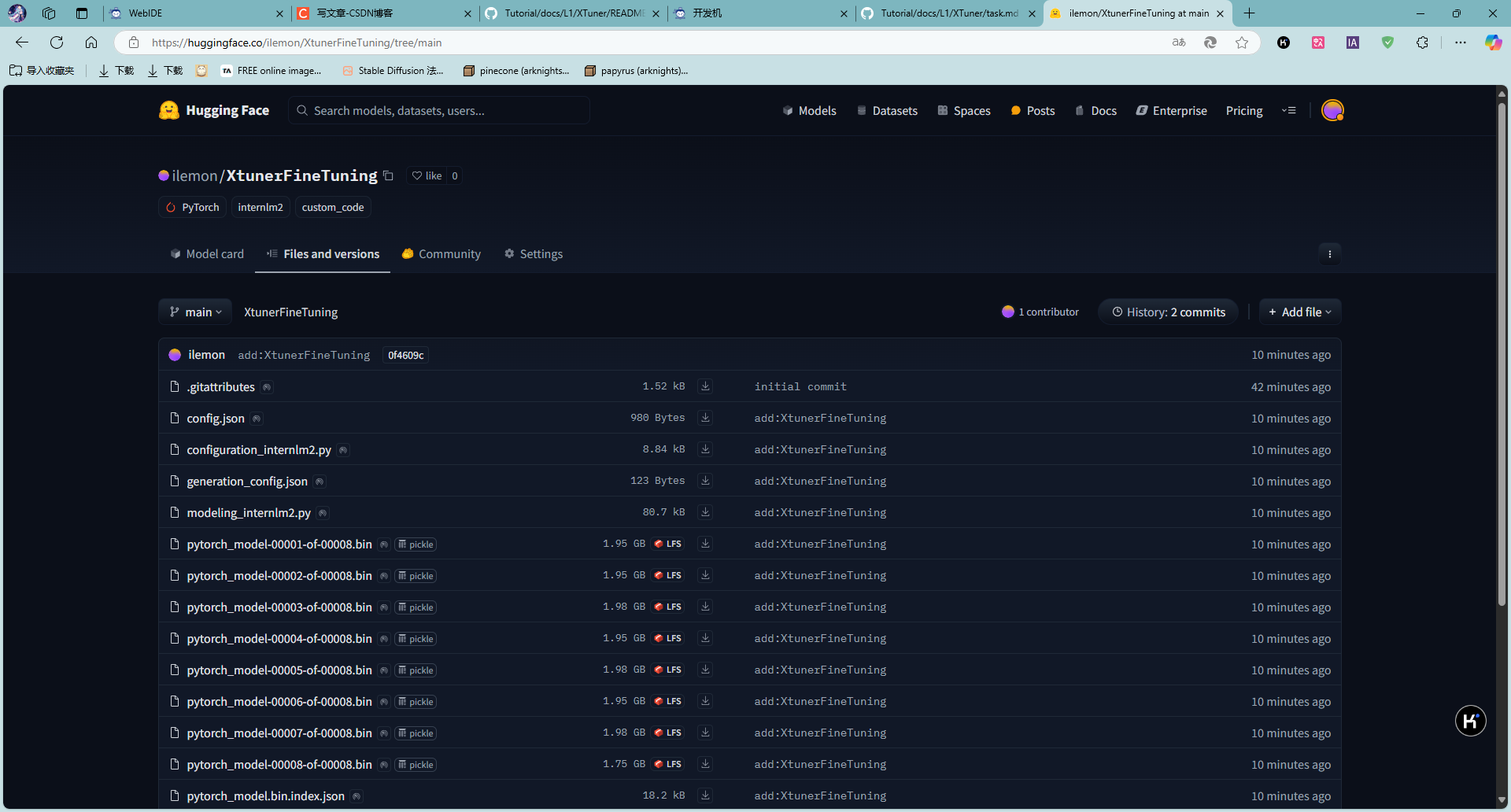
Task: Open a new browser tab
Action: tap(1249, 13)
